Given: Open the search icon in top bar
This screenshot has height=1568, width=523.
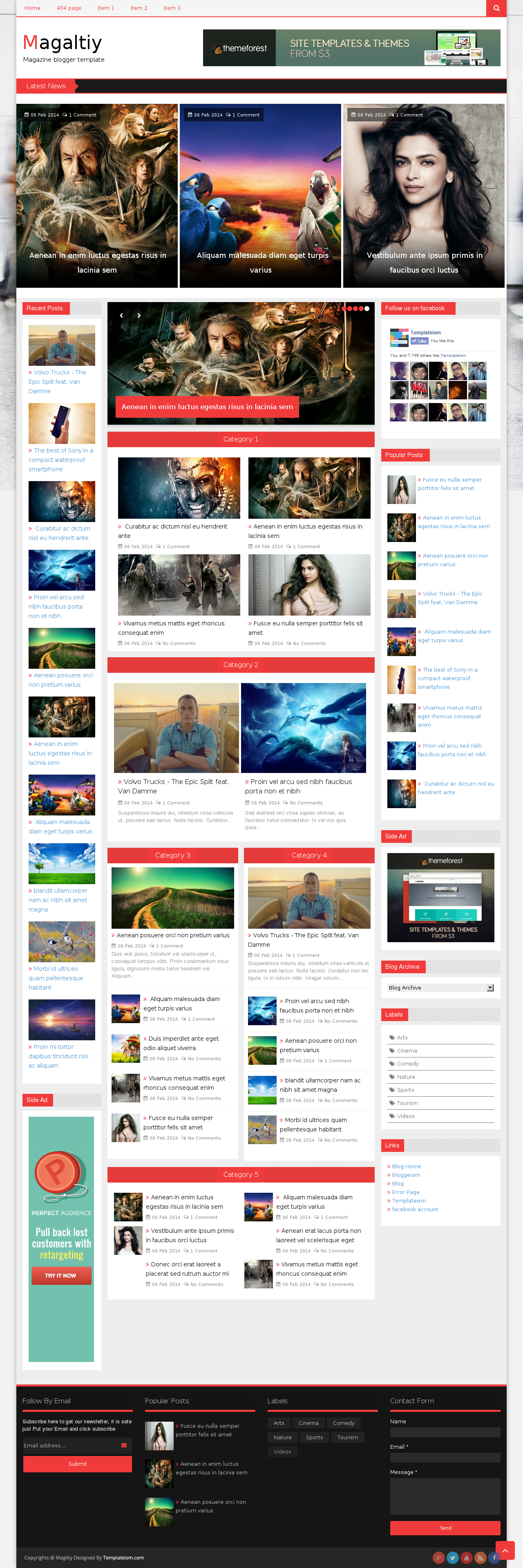Looking at the screenshot, I should pyautogui.click(x=496, y=8).
